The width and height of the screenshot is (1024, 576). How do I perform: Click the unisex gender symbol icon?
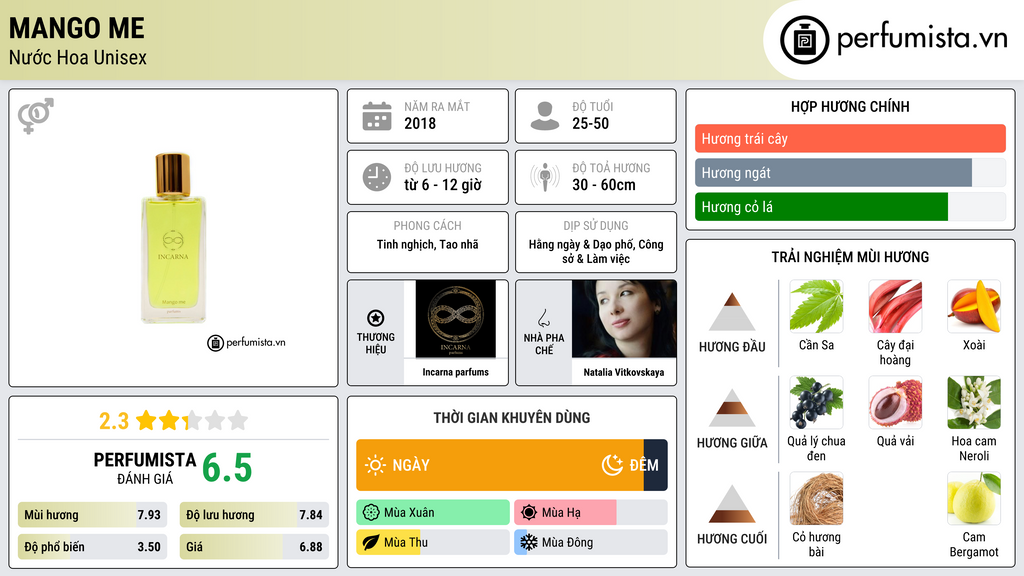(36, 116)
